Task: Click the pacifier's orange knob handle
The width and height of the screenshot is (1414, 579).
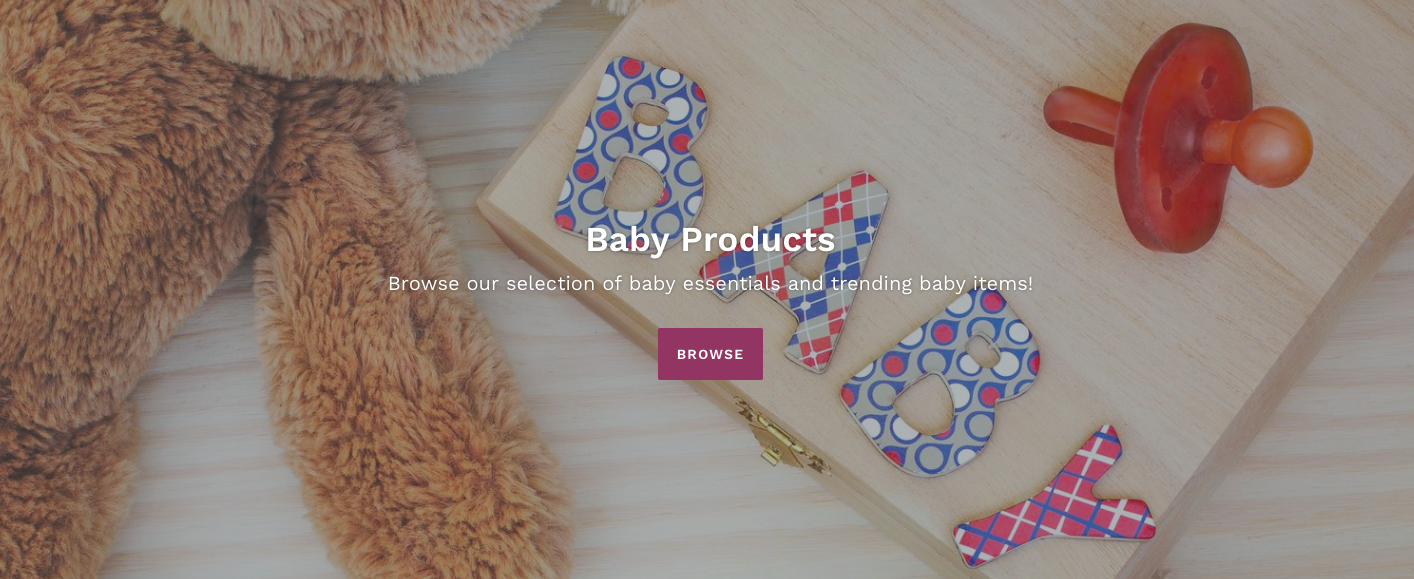Action: click(x=1260, y=146)
